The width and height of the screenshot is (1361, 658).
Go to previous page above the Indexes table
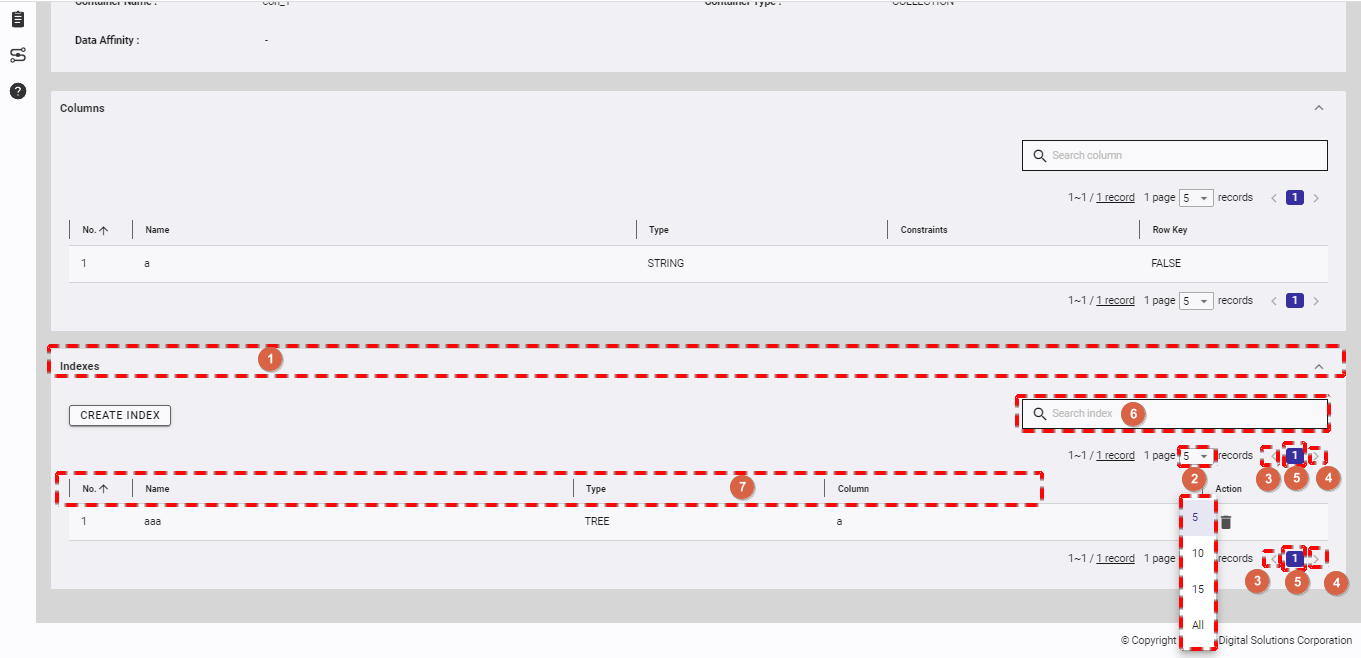pos(1274,456)
